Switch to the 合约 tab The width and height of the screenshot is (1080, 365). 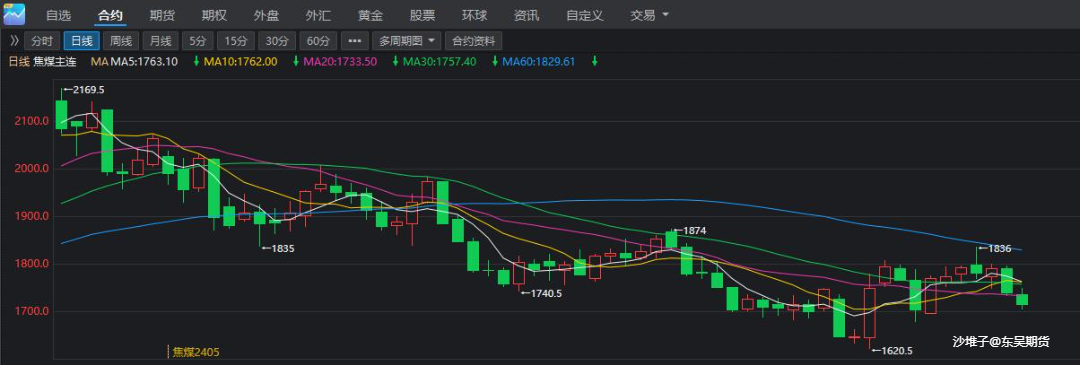click(110, 15)
